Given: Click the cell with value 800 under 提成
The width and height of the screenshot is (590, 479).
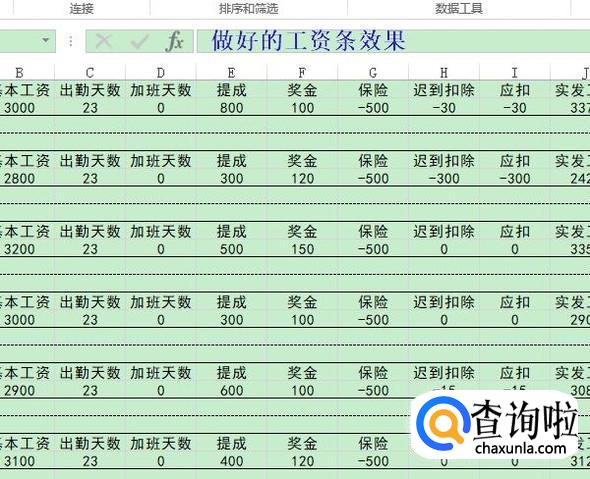Looking at the screenshot, I should tap(231, 108).
